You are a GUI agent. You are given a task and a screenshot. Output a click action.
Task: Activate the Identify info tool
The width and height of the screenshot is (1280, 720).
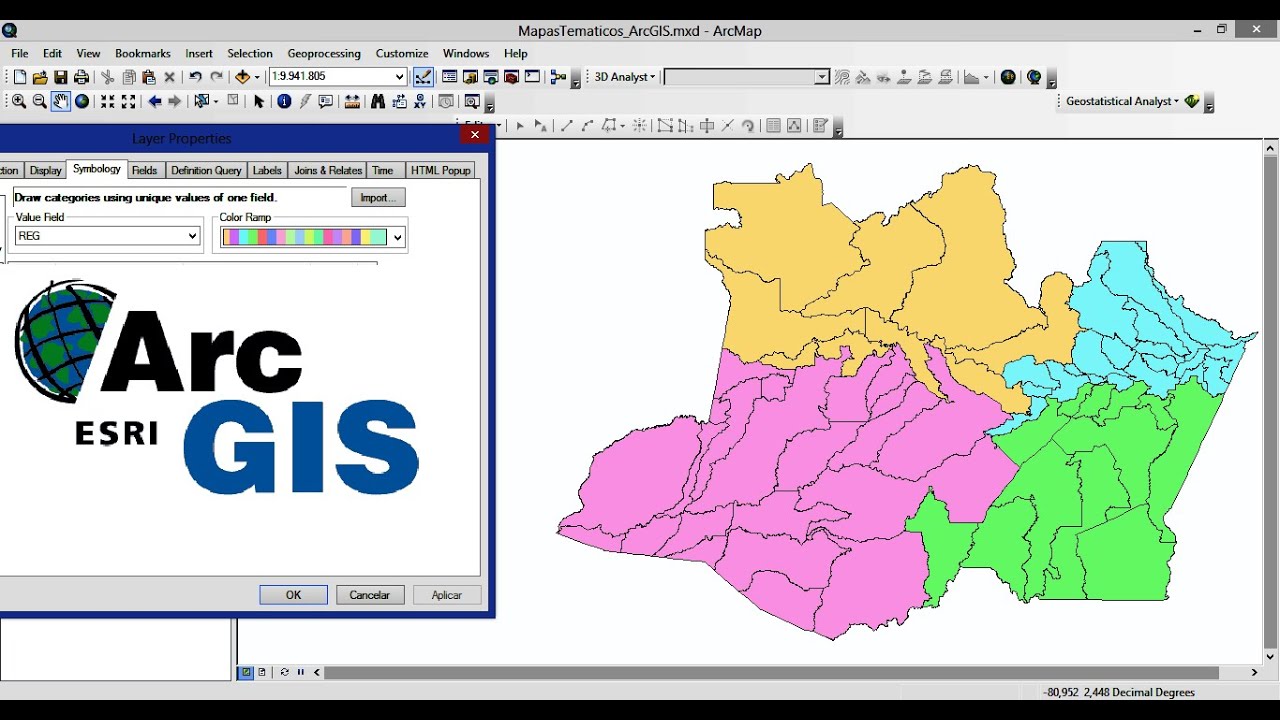tap(284, 101)
